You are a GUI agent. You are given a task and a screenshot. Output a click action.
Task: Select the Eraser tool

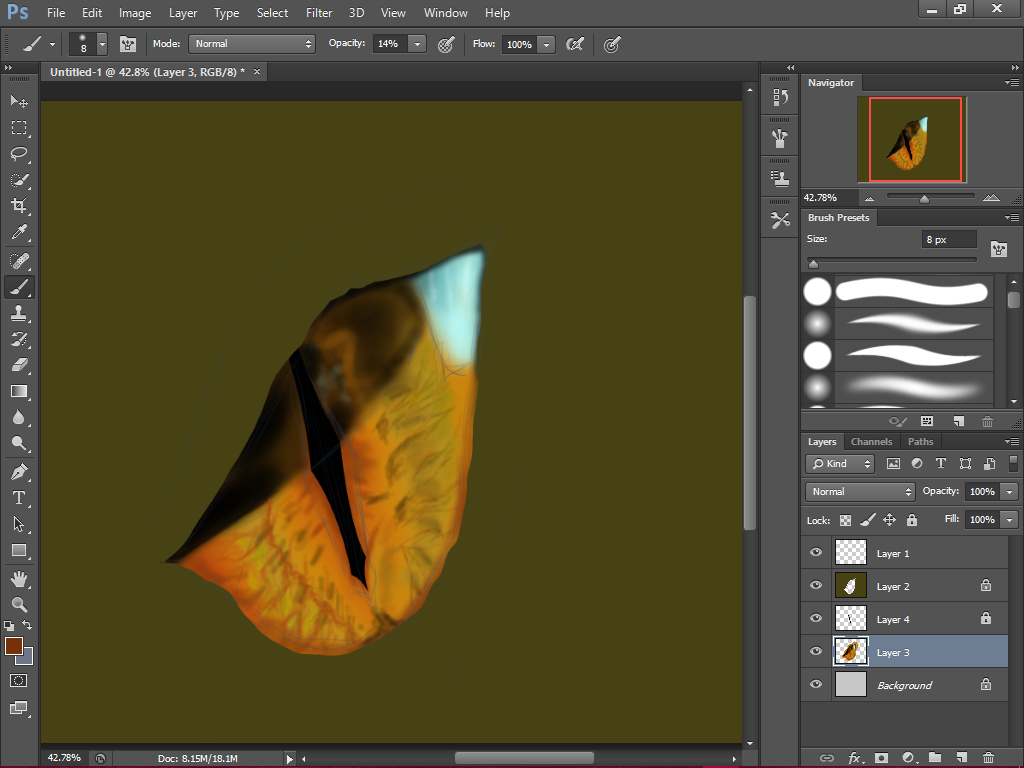19,365
